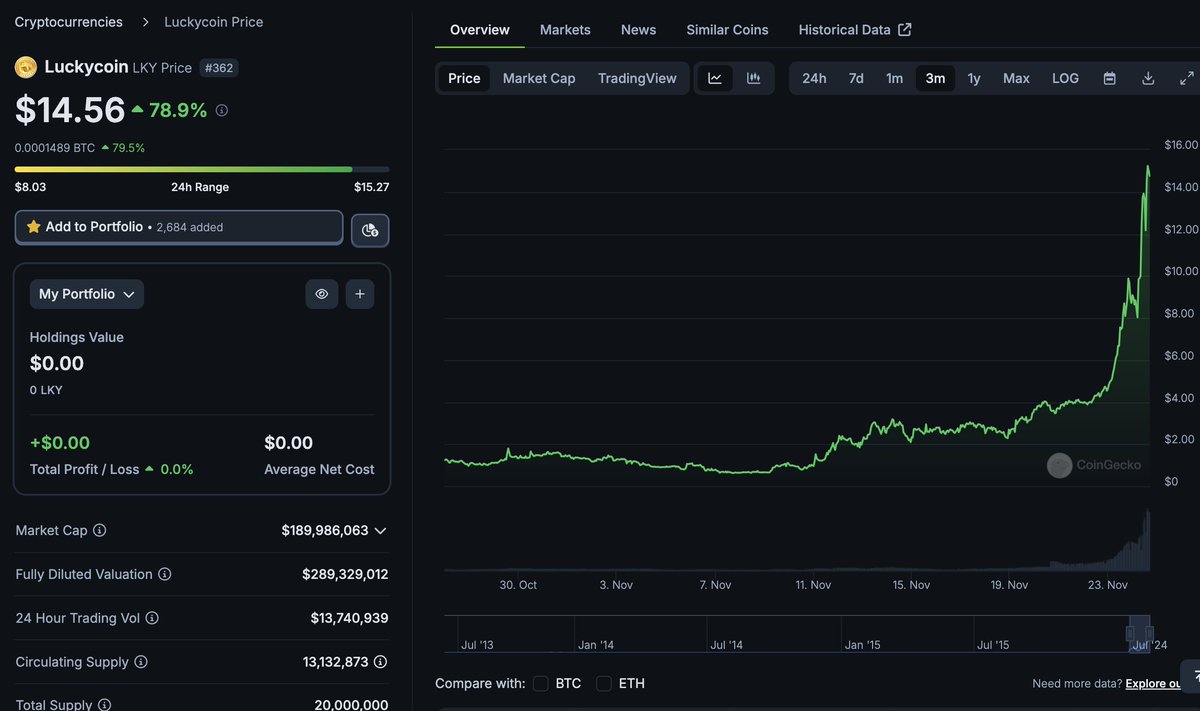Image resolution: width=1200 pixels, height=711 pixels.
Task: Expand the Market Cap value chevron
Action: coord(380,531)
